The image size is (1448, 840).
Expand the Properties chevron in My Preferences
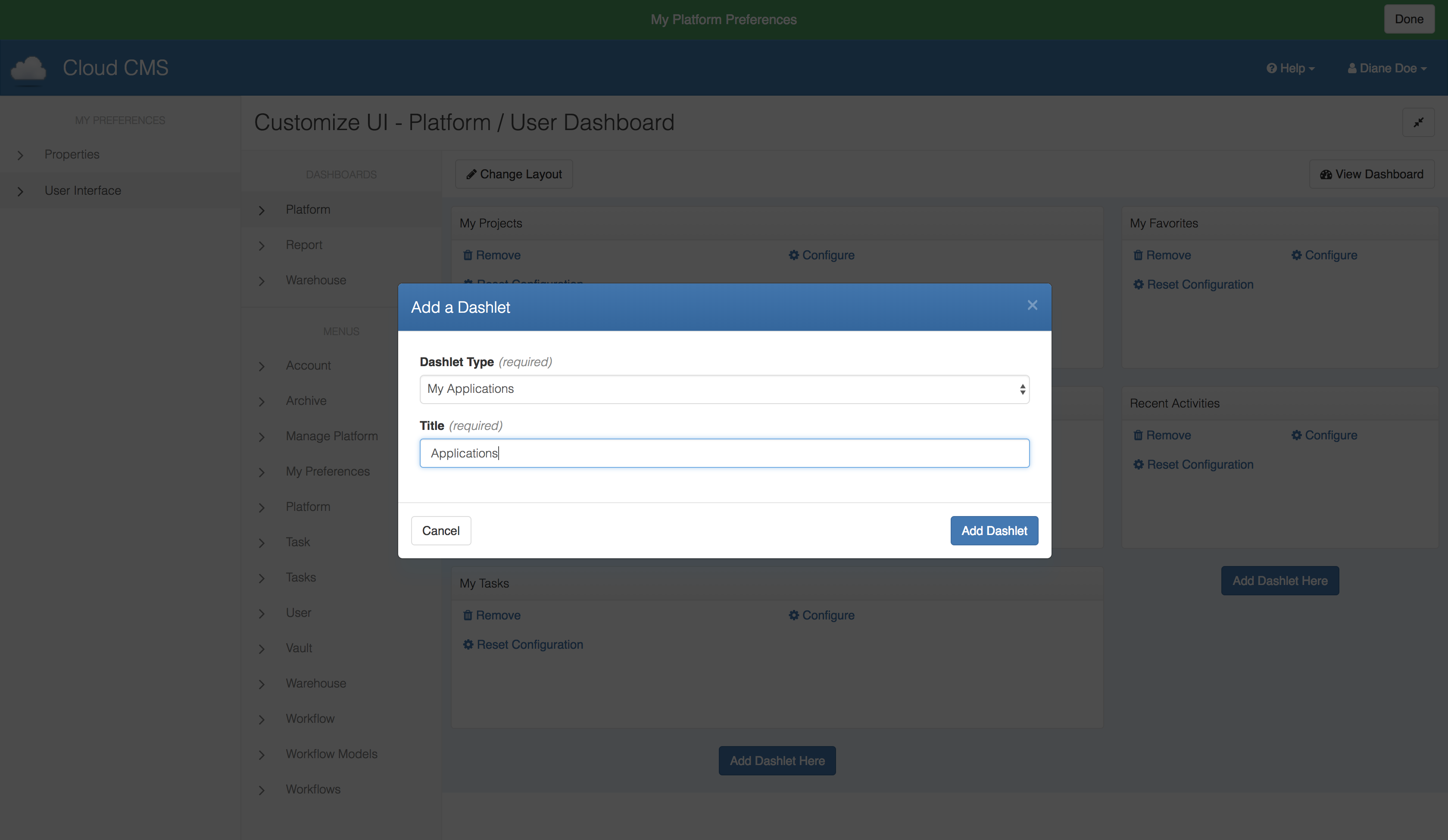[x=21, y=155]
